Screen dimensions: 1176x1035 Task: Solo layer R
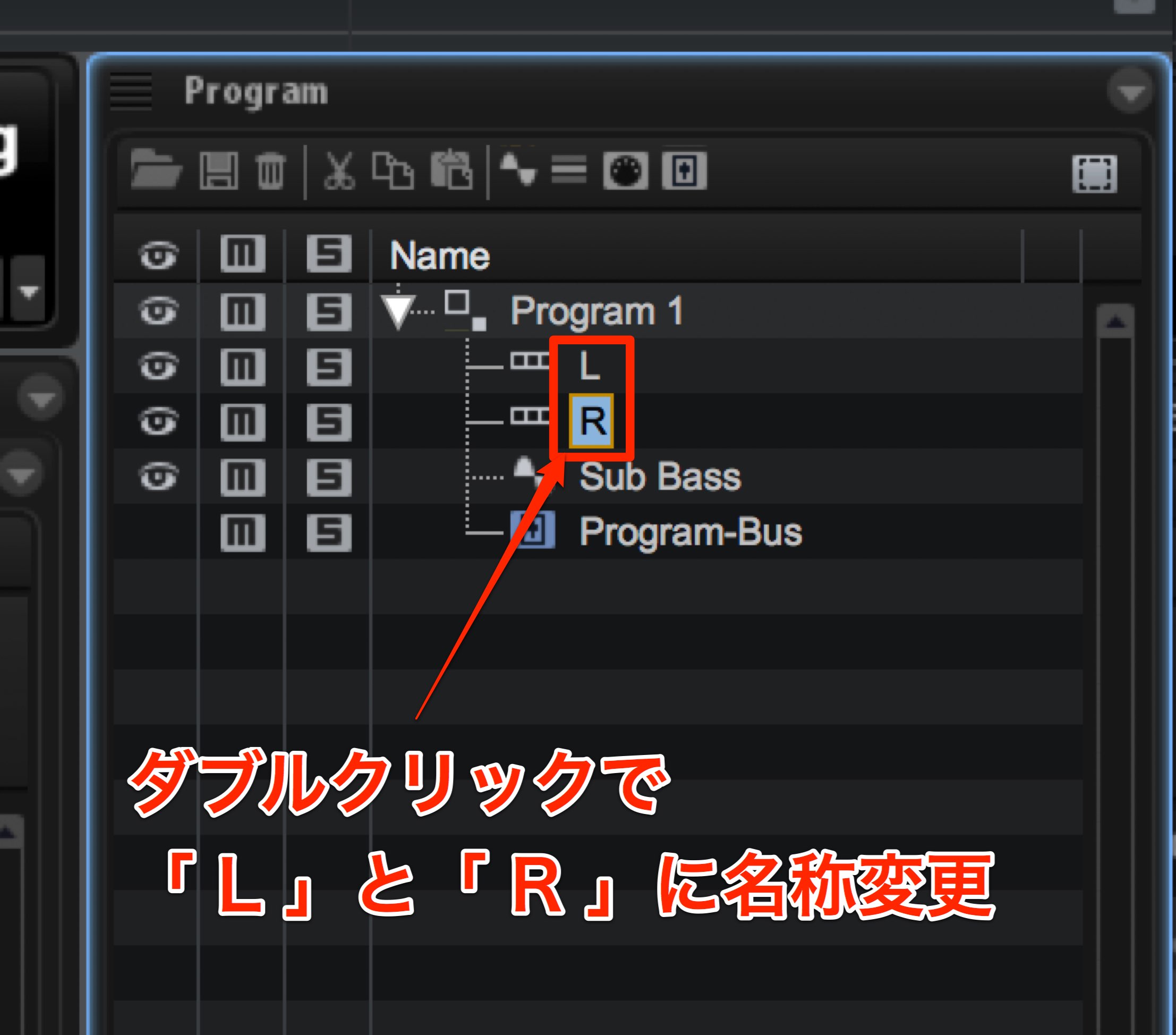328,422
